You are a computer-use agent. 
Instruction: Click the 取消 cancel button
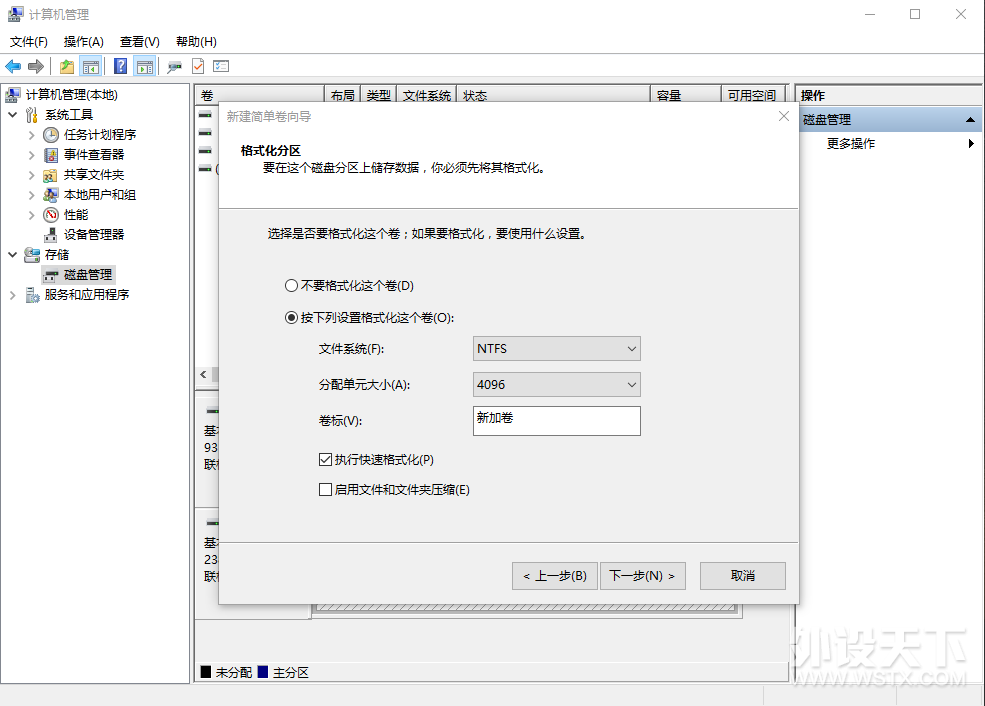743,576
